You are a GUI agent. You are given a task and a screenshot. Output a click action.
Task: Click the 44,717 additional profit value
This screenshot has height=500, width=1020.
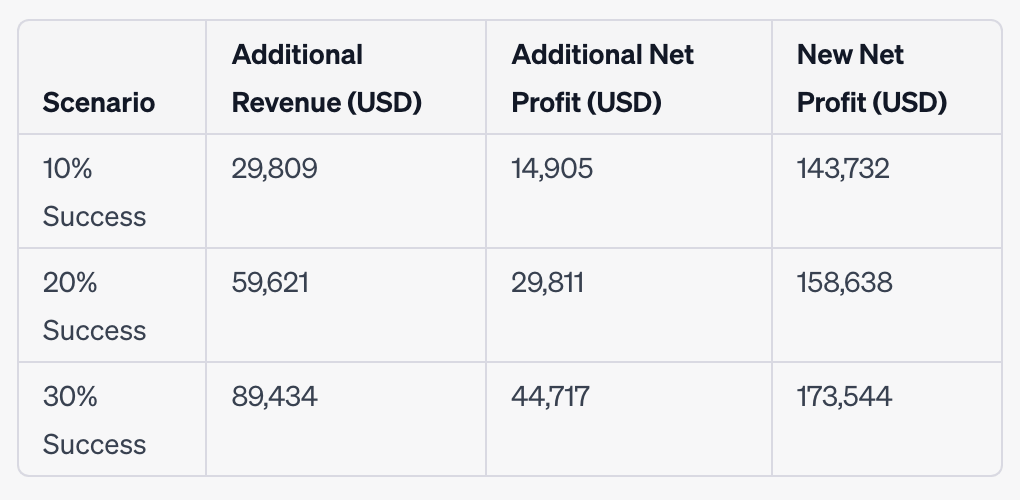tap(550, 397)
